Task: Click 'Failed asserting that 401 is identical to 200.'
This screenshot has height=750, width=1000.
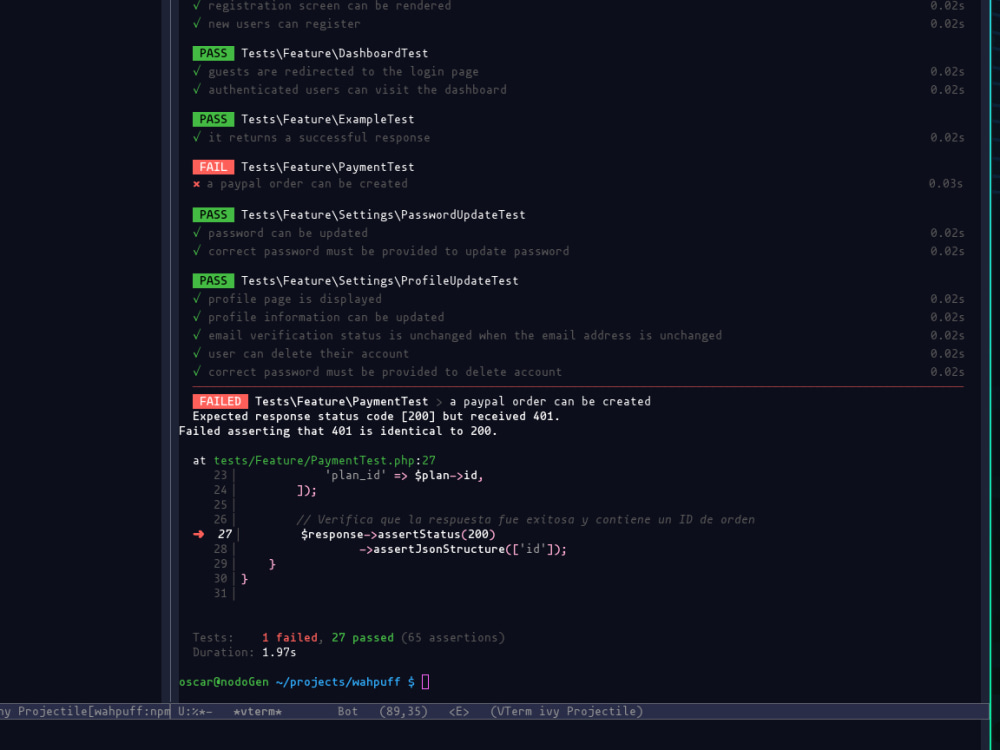Action: coord(337,431)
